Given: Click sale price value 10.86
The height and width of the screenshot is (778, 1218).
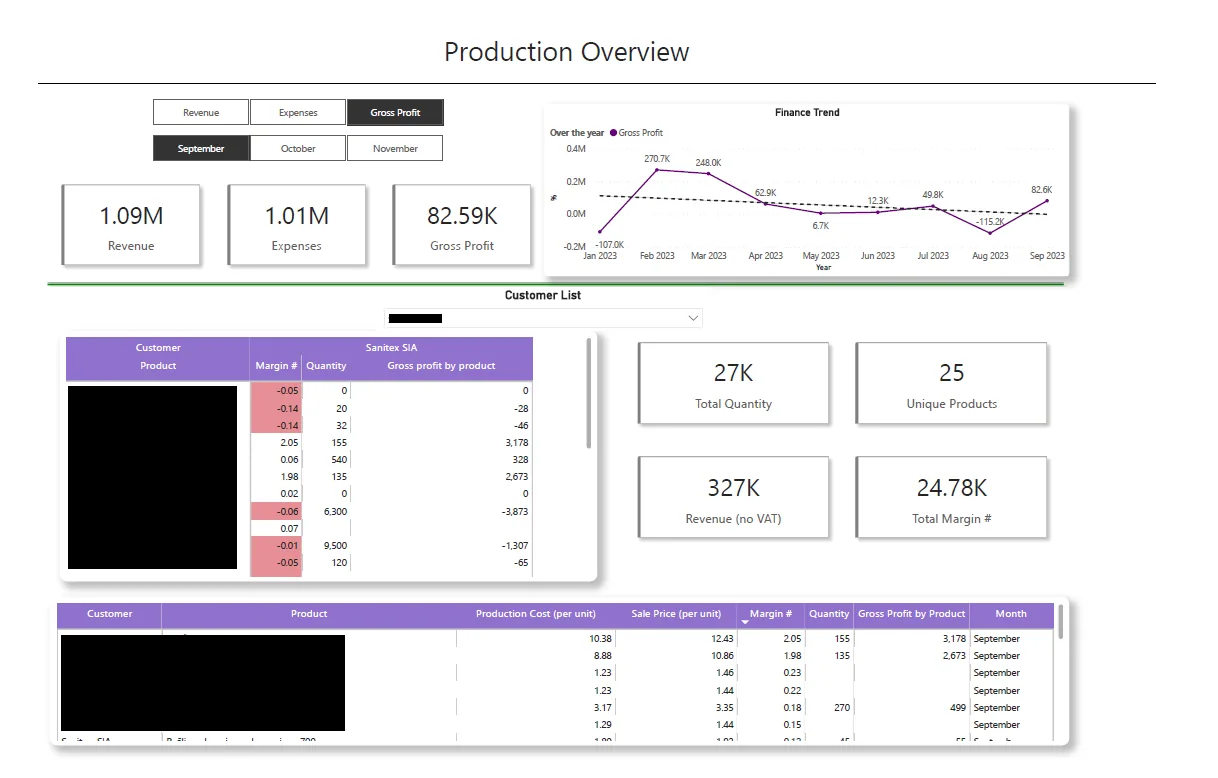Looking at the screenshot, I should point(721,656).
